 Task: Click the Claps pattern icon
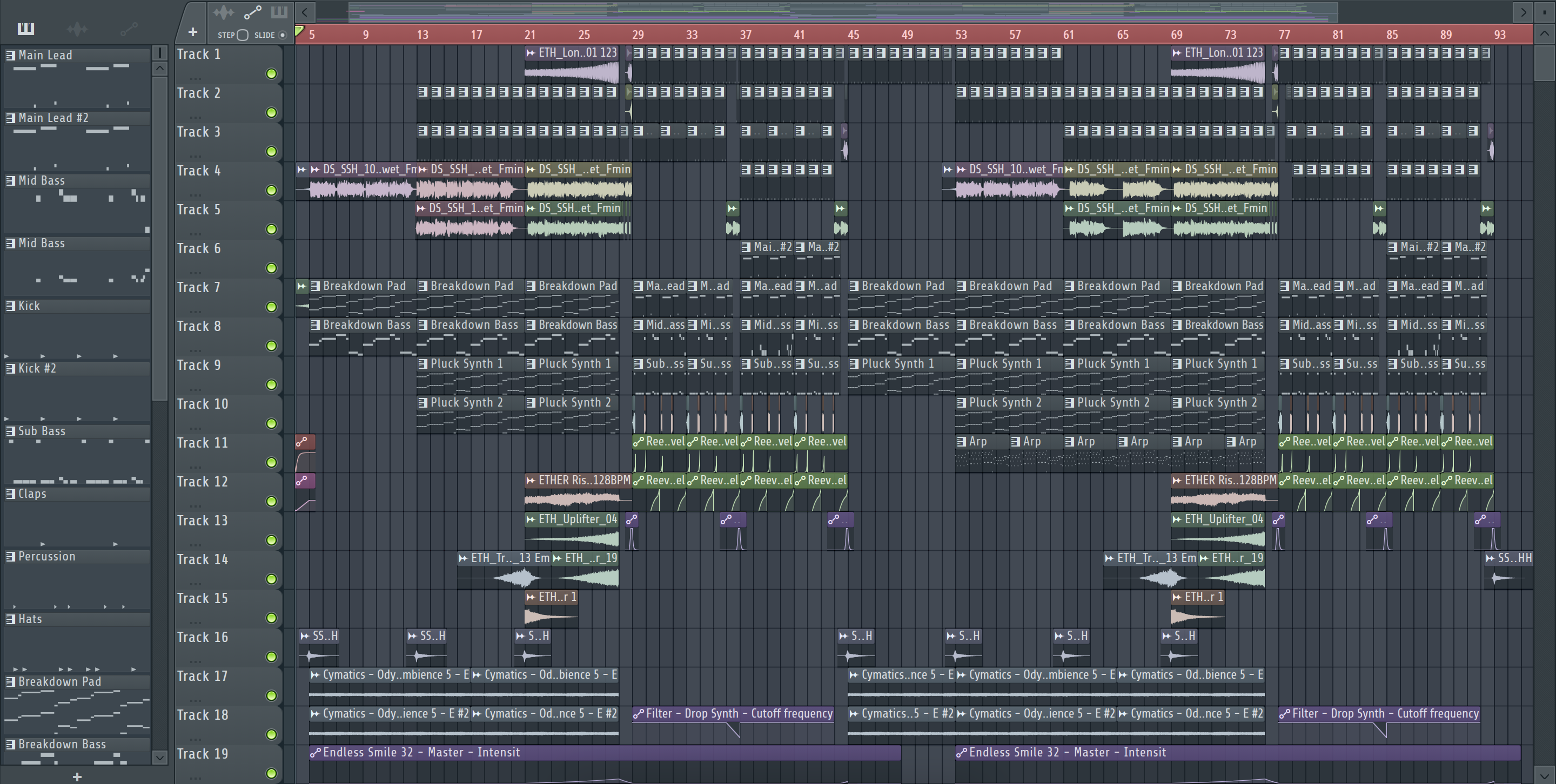click(x=10, y=494)
